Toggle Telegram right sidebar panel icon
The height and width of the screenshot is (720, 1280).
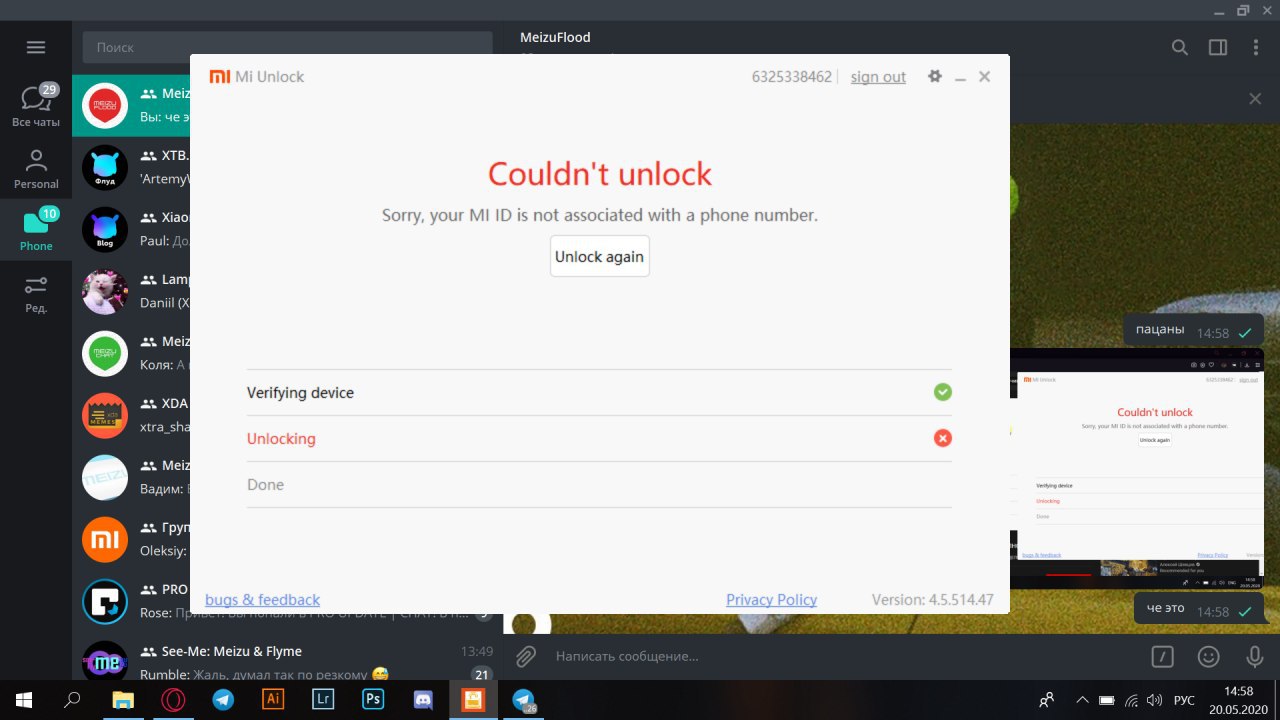click(1218, 47)
